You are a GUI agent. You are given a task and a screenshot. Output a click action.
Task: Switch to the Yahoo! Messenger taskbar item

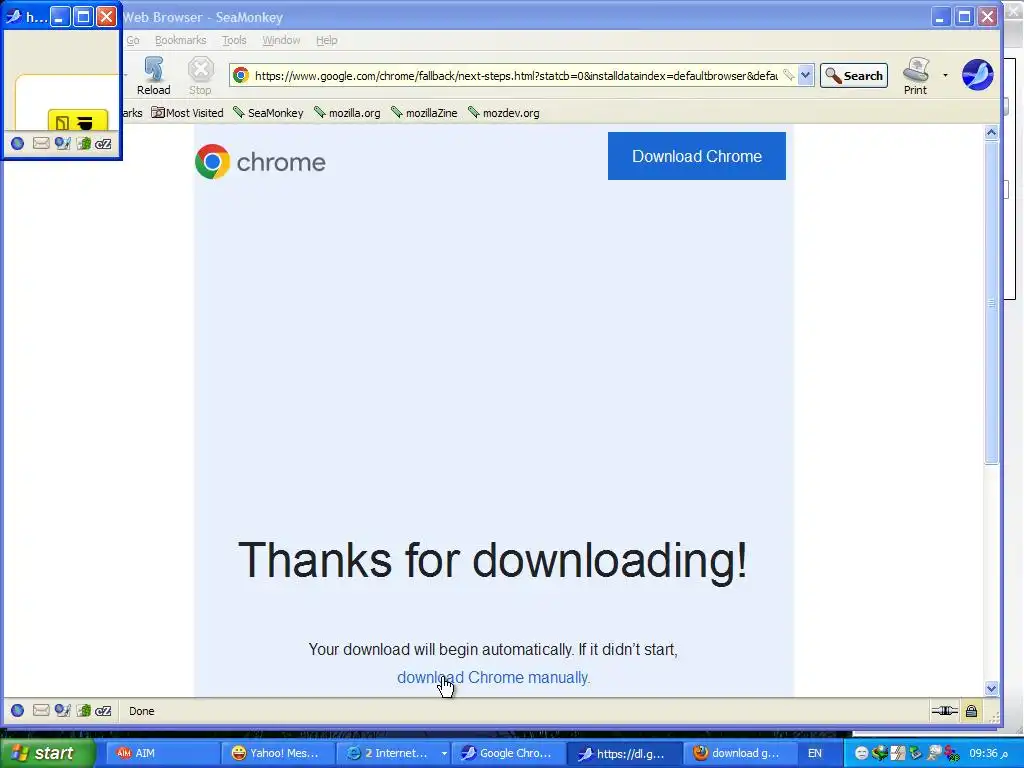[x=279, y=753]
